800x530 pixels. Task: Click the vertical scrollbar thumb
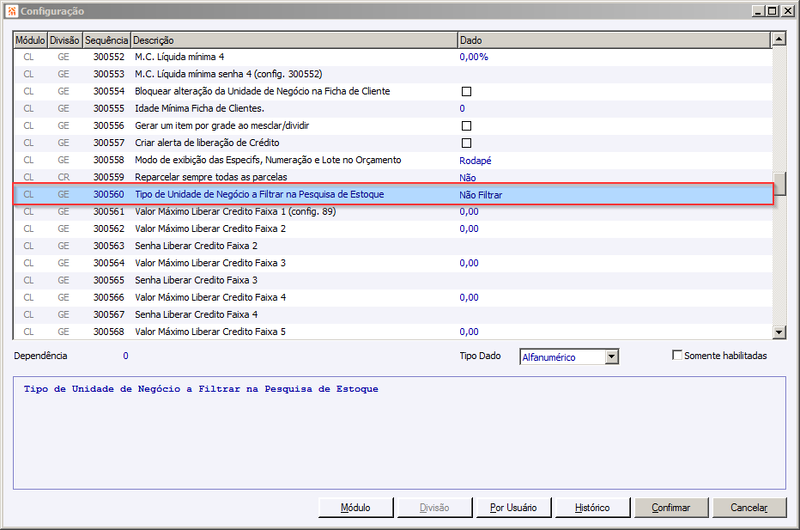pos(779,184)
